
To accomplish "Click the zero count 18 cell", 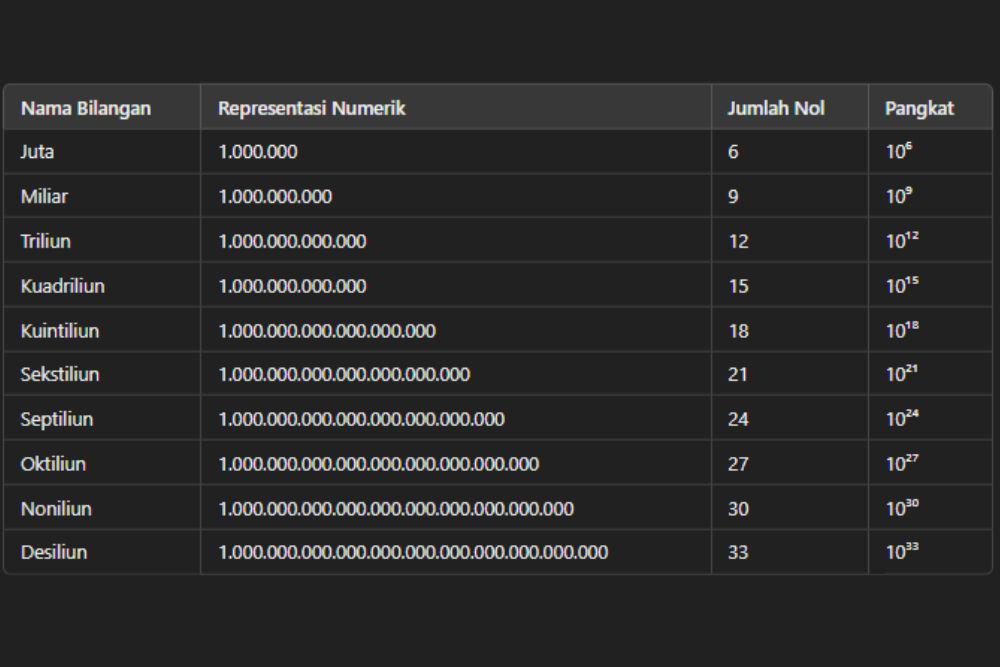I will (739, 331).
